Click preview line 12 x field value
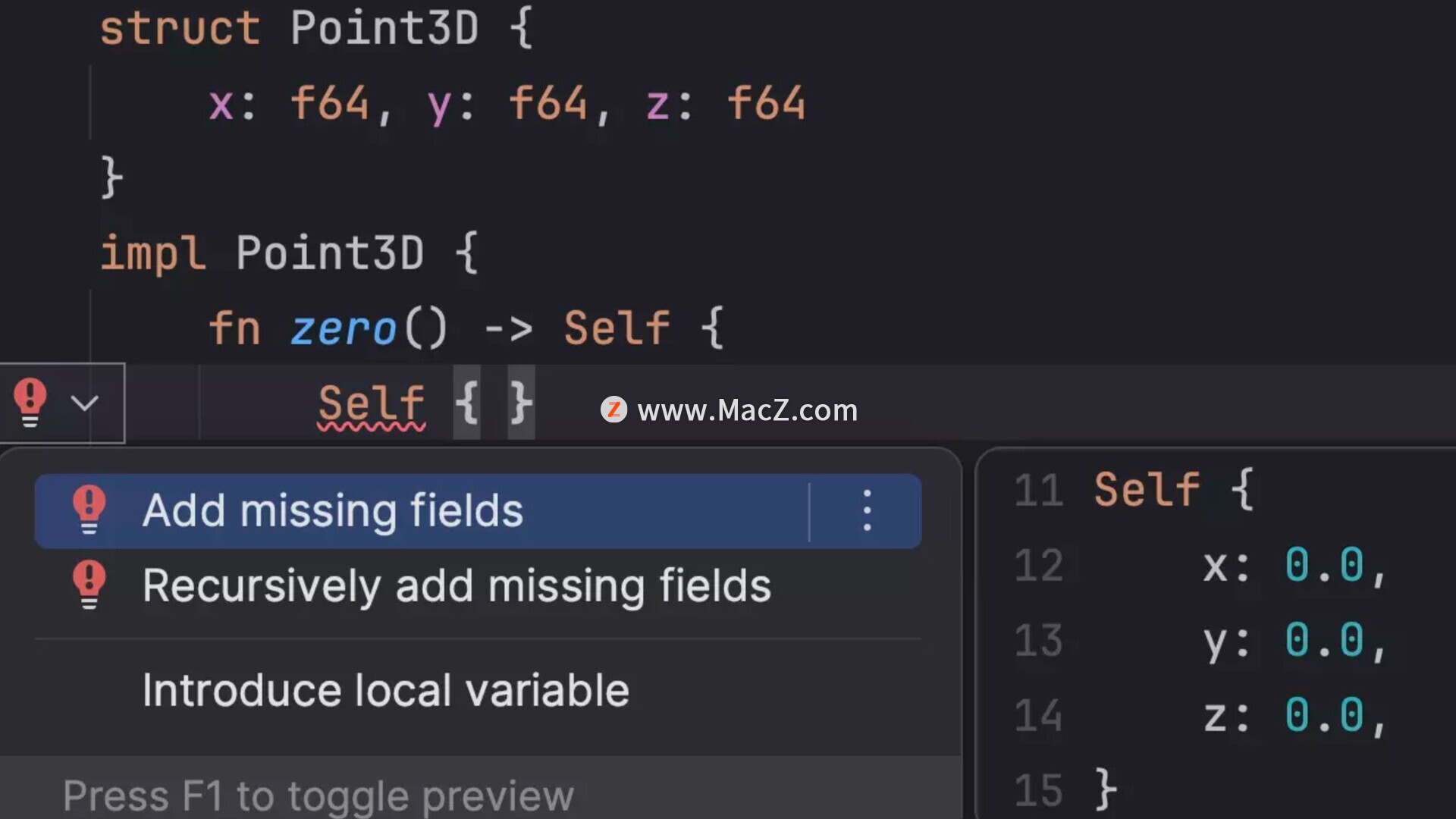Image resolution: width=1456 pixels, height=819 pixels. pos(1324,566)
